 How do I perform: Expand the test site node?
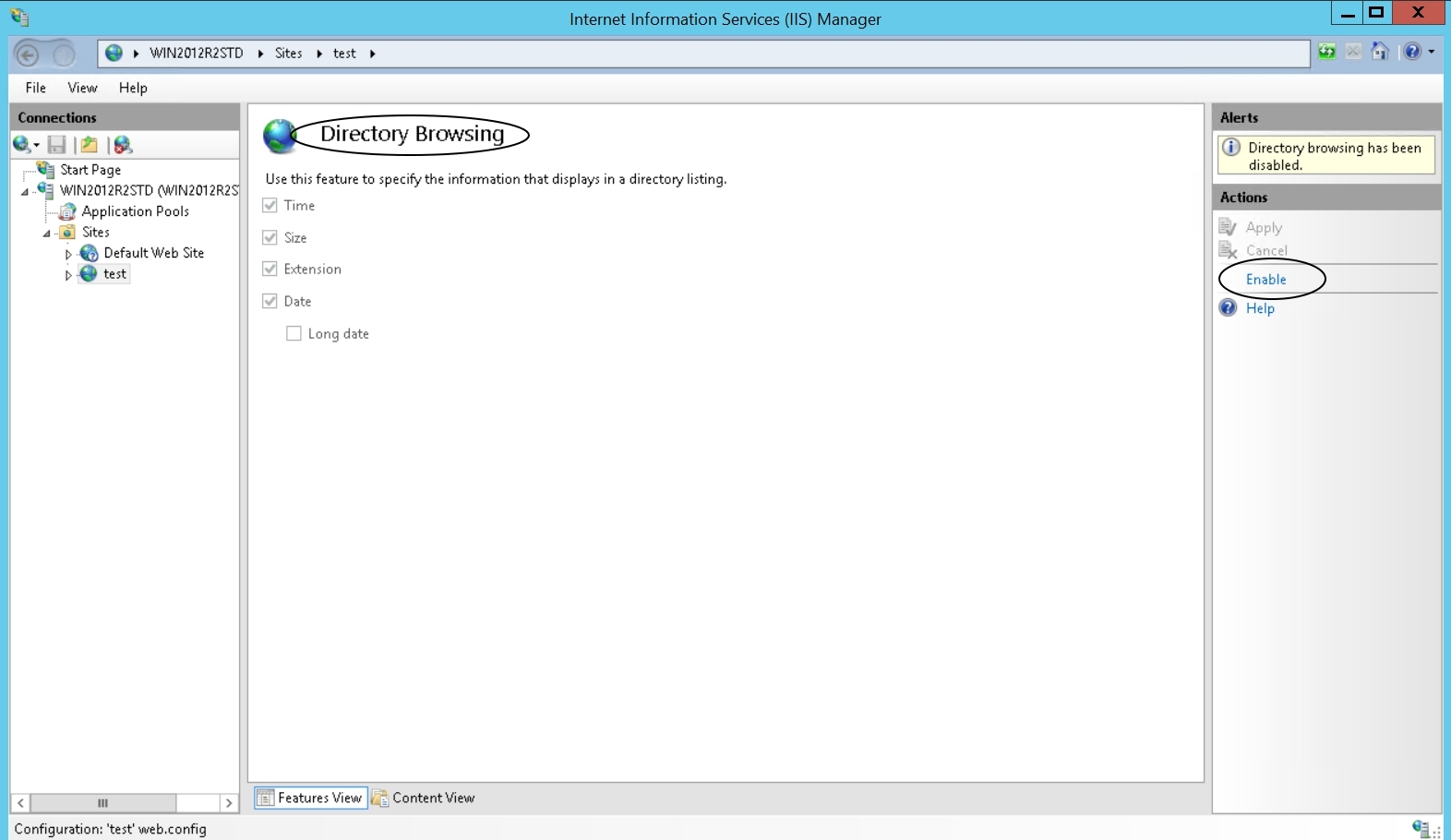(68, 275)
